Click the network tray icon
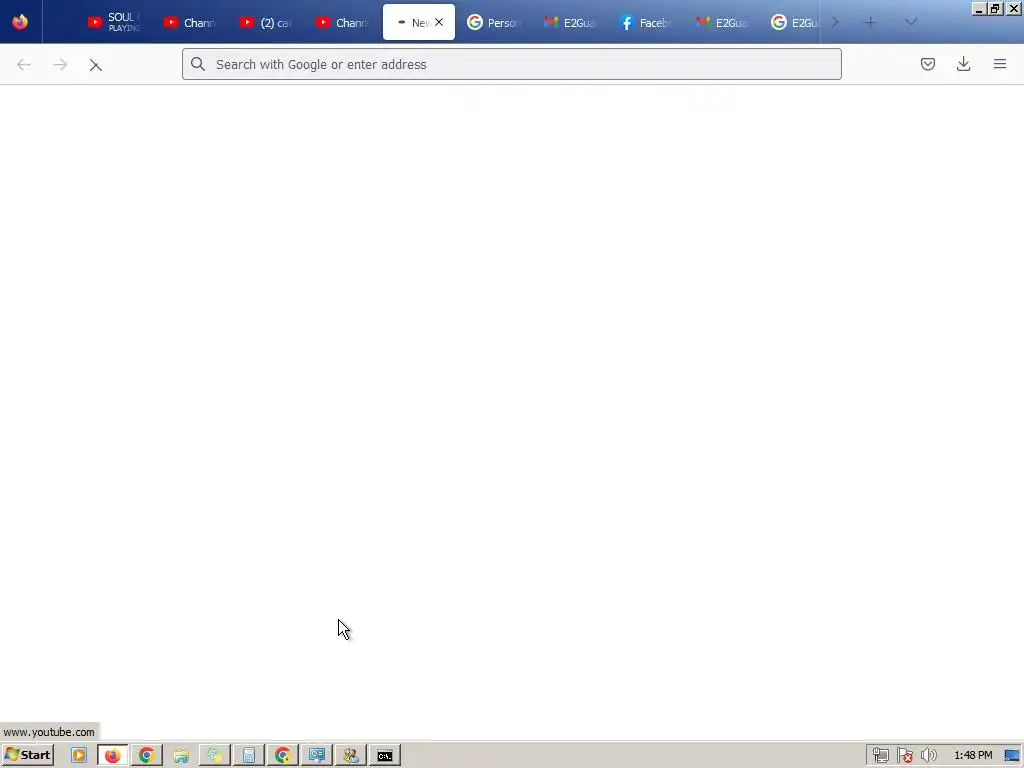This screenshot has width=1024, height=768. pos(880,756)
